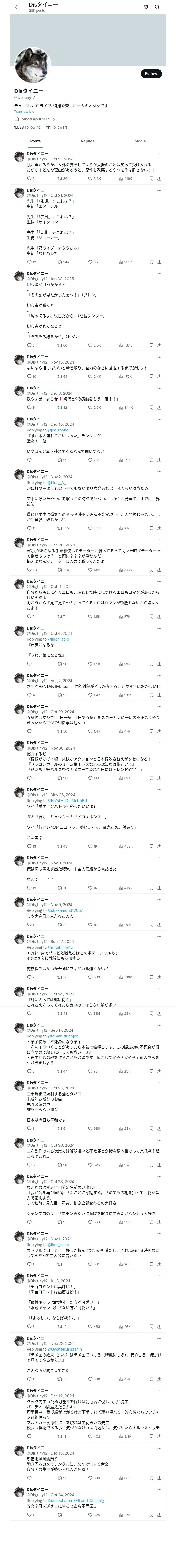Click the Translate bio link
Viewport: 176px width, 1568px height.
24,111
